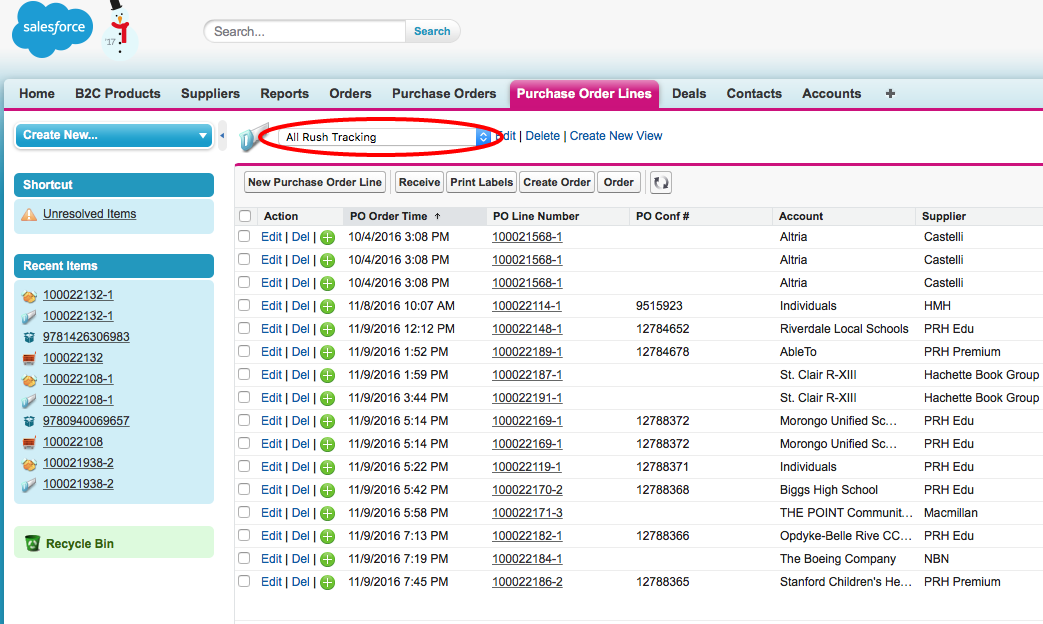Click Edit for the 100022171-3 row
Image resolution: width=1043 pixels, height=624 pixels.
271,513
